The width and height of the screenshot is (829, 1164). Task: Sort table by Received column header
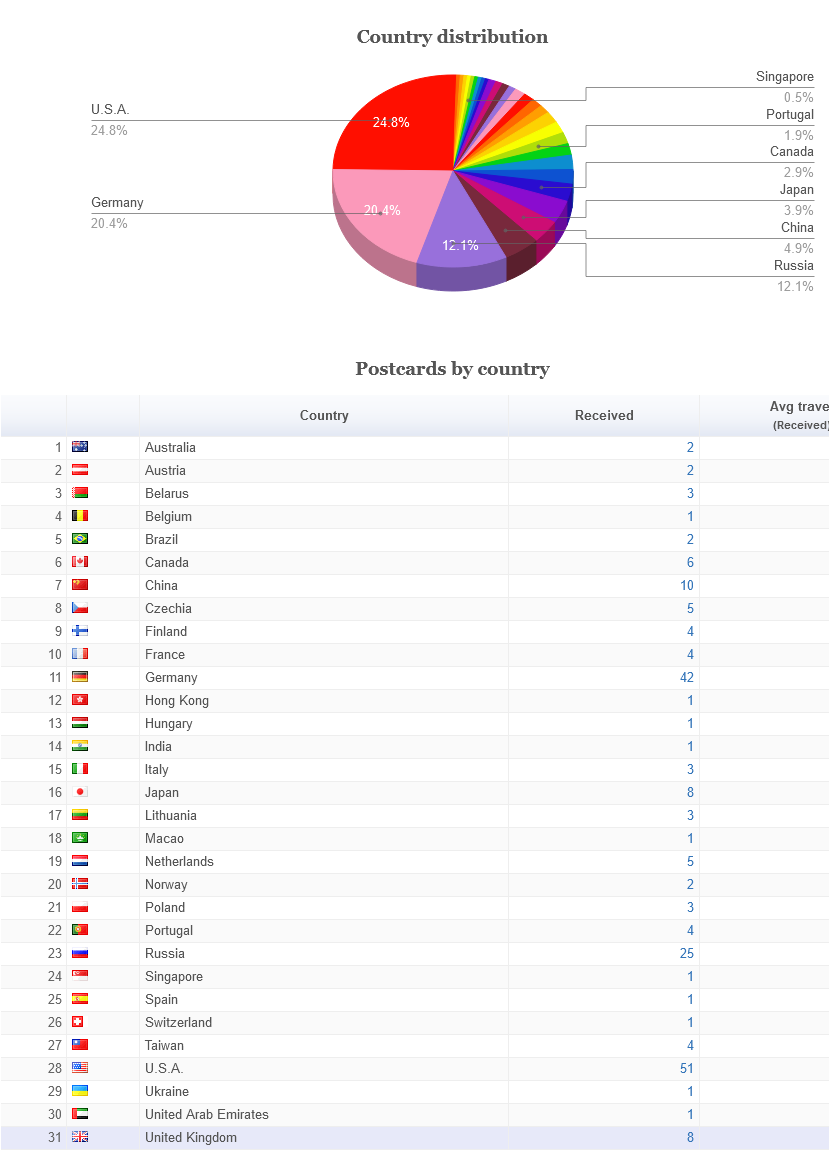tap(604, 416)
